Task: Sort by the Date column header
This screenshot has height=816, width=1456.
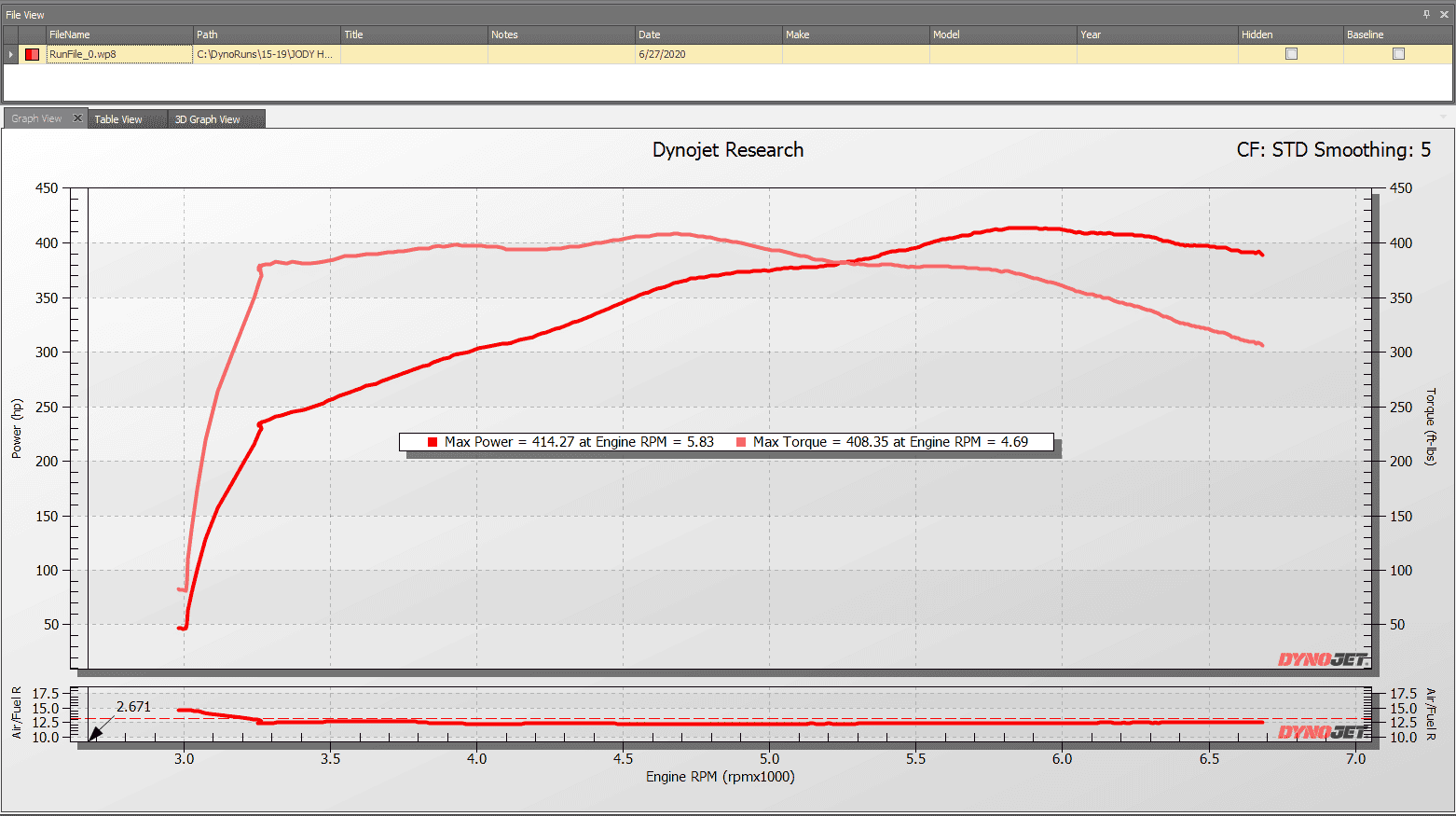Action: tap(708, 35)
